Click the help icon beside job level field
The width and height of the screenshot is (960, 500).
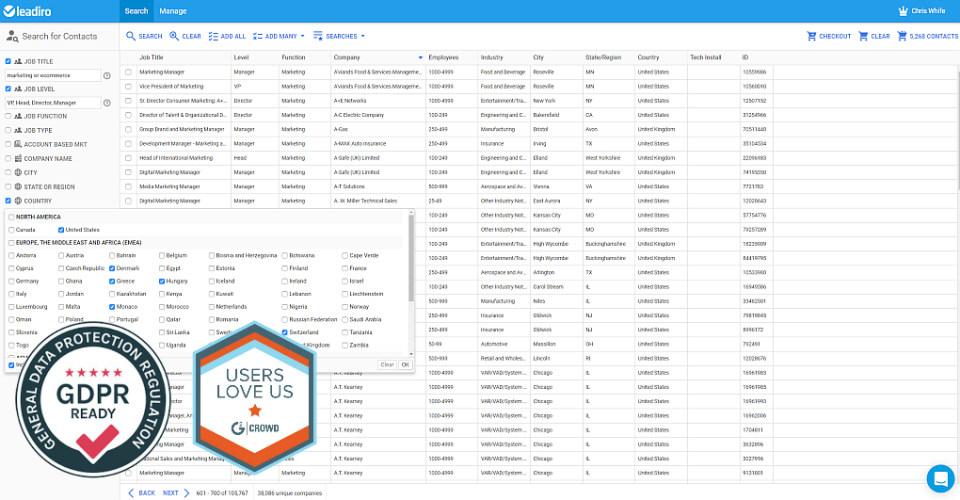pyautogui.click(x=106, y=102)
